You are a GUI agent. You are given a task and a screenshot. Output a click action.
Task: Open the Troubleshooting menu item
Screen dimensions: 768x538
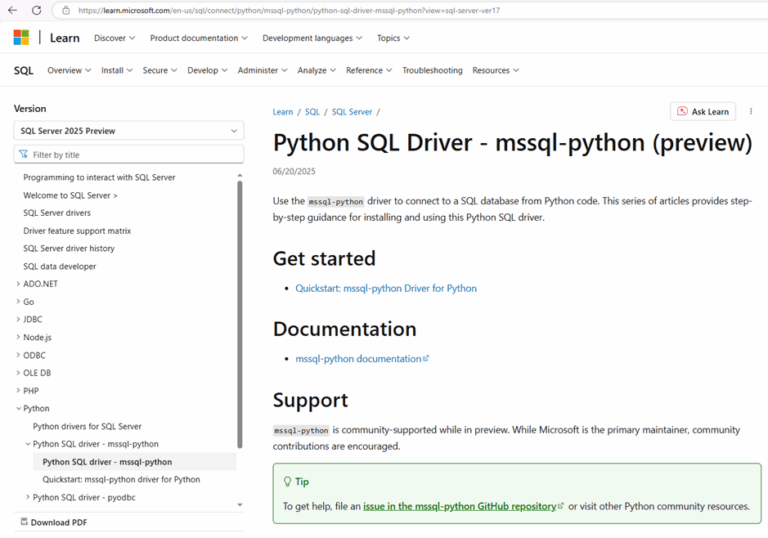tap(432, 70)
